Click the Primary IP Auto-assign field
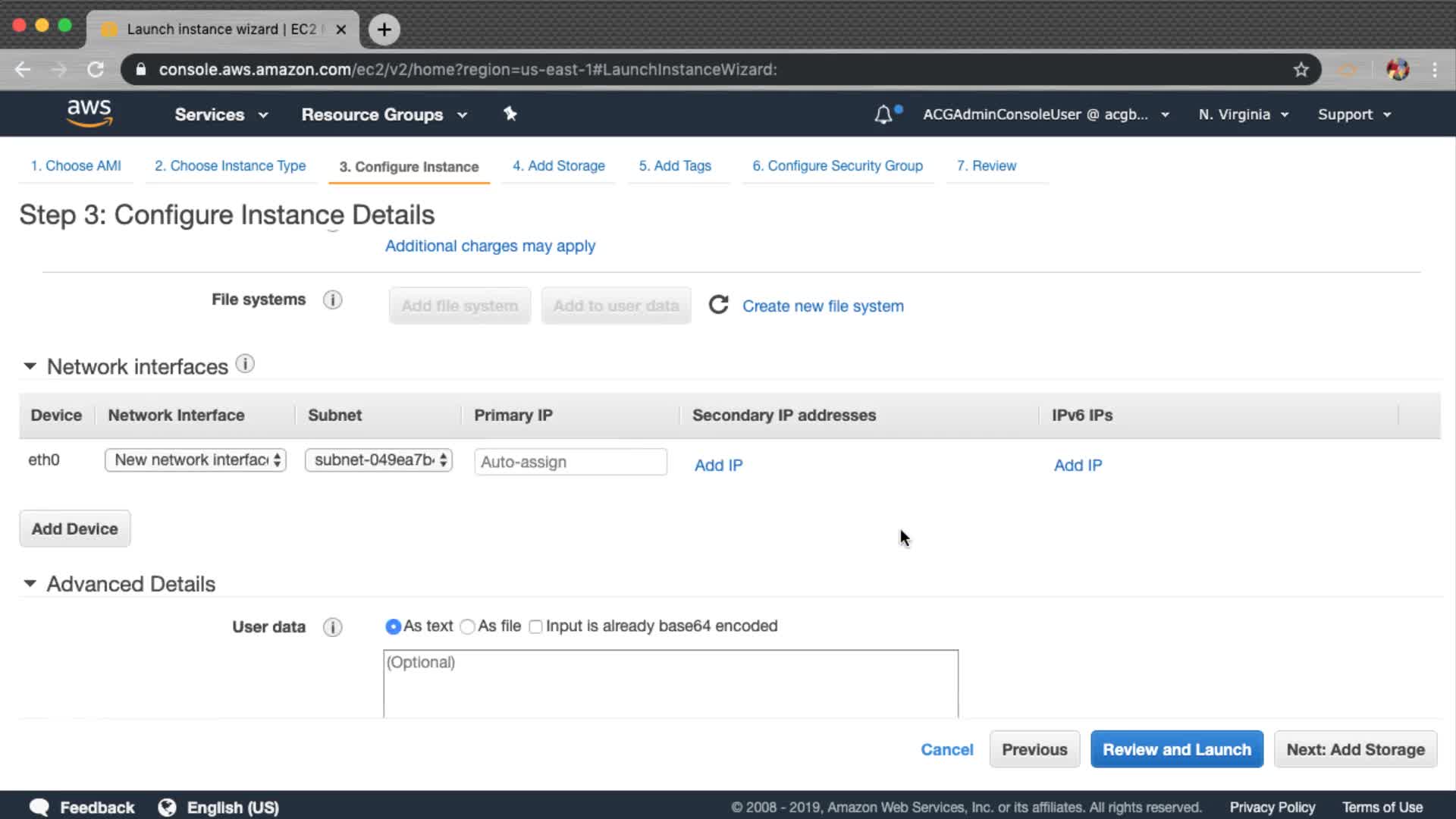Image resolution: width=1456 pixels, height=819 pixels. (x=570, y=462)
